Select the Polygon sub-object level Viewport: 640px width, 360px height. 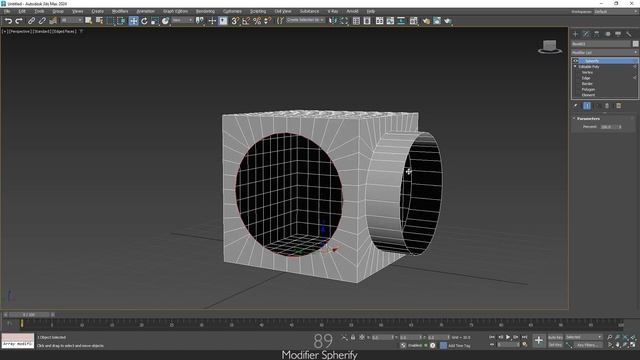click(588, 89)
